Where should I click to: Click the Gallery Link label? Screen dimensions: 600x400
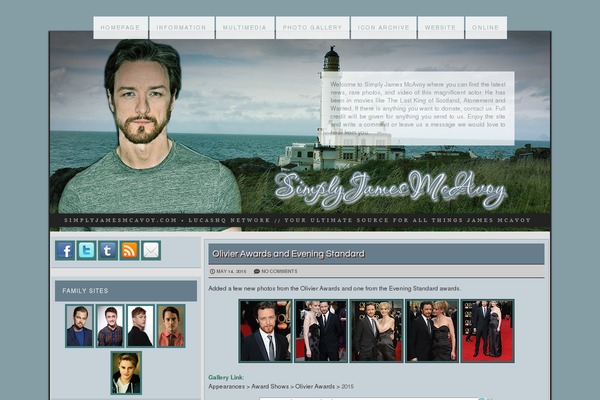point(226,377)
